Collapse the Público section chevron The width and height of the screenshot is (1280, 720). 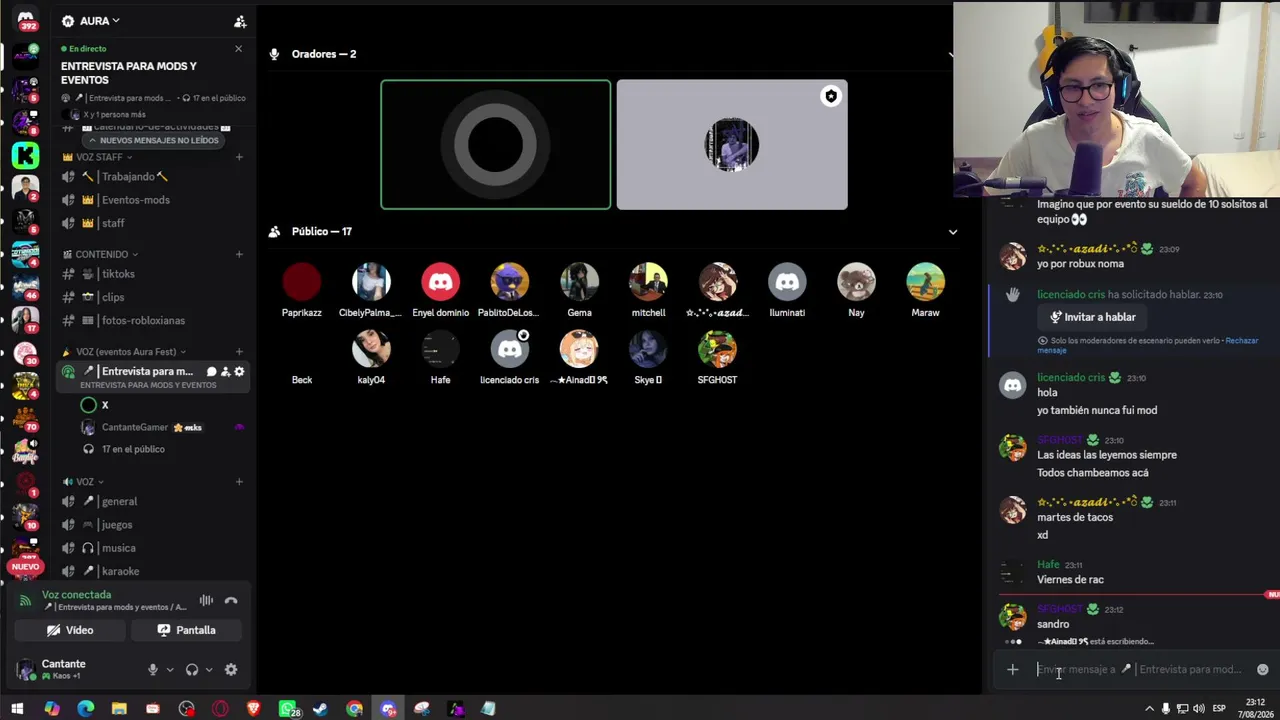952,232
